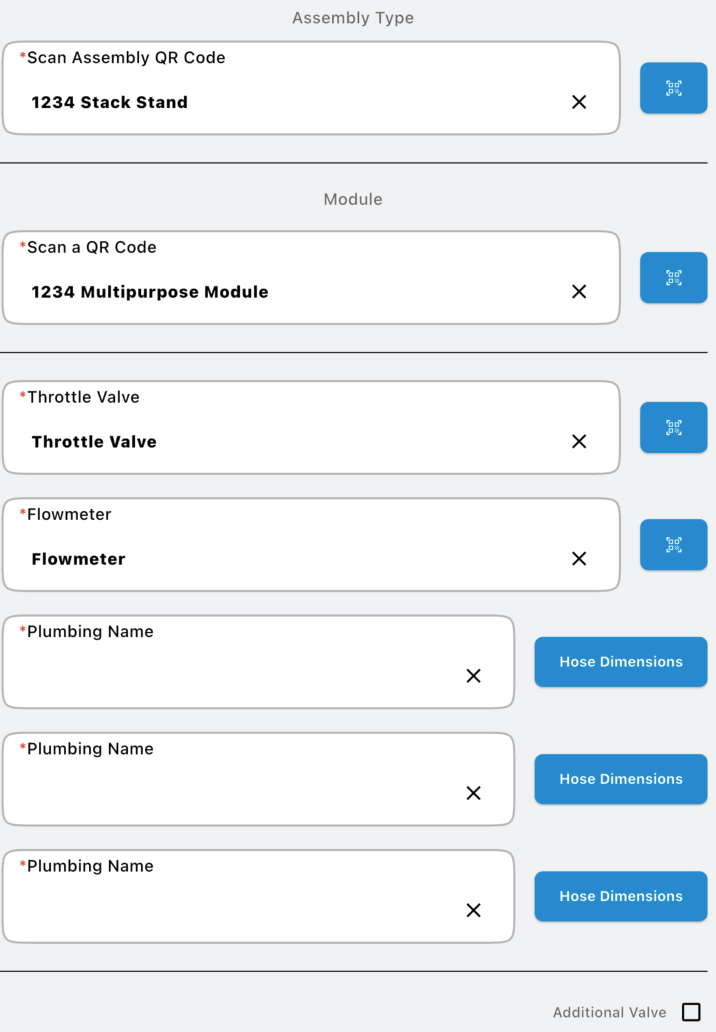Image resolution: width=716 pixels, height=1032 pixels.
Task: Open Hose Dimensions for the third Plumbing Name
Action: click(620, 896)
